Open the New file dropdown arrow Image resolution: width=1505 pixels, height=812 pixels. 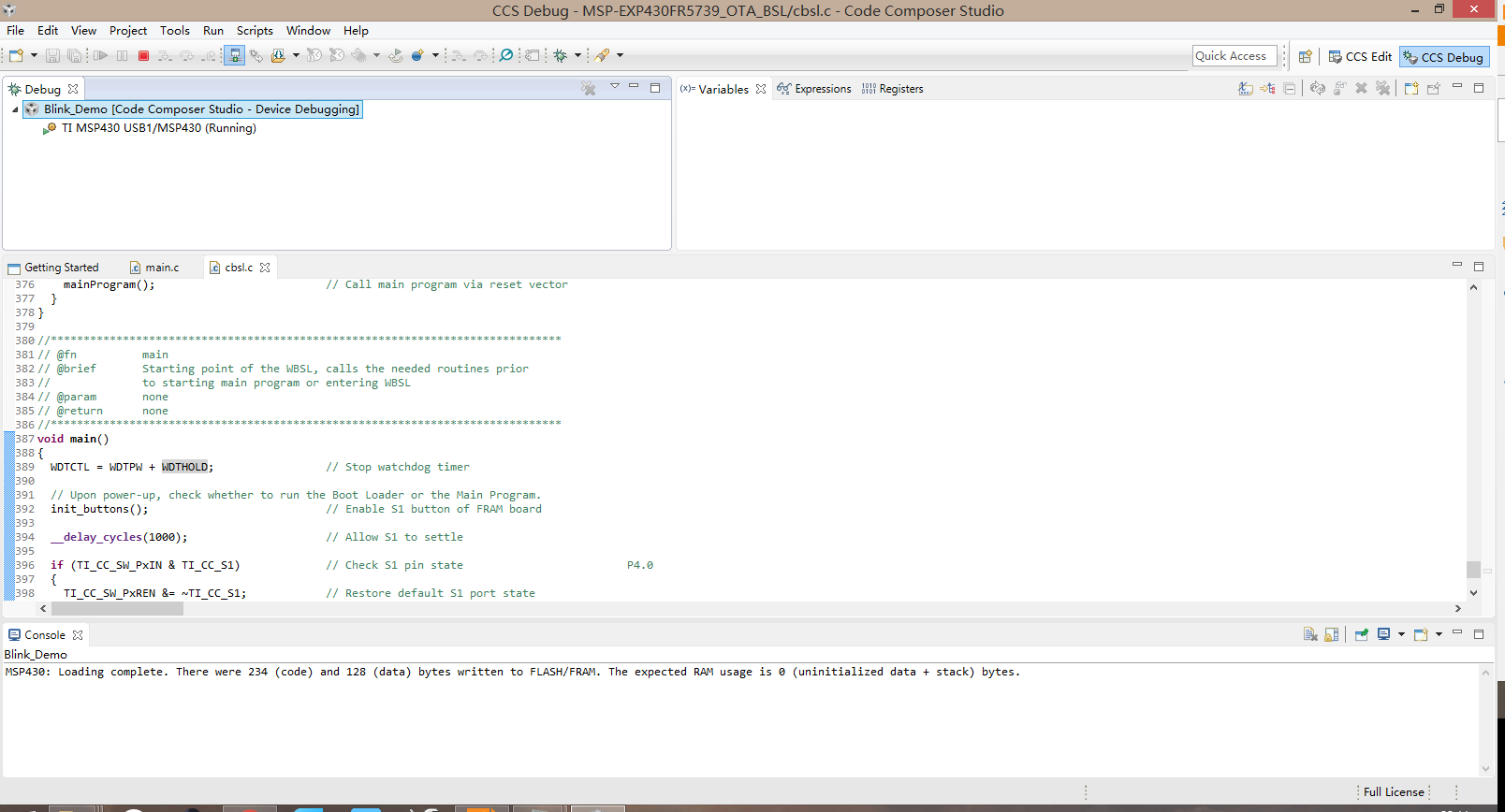point(34,56)
